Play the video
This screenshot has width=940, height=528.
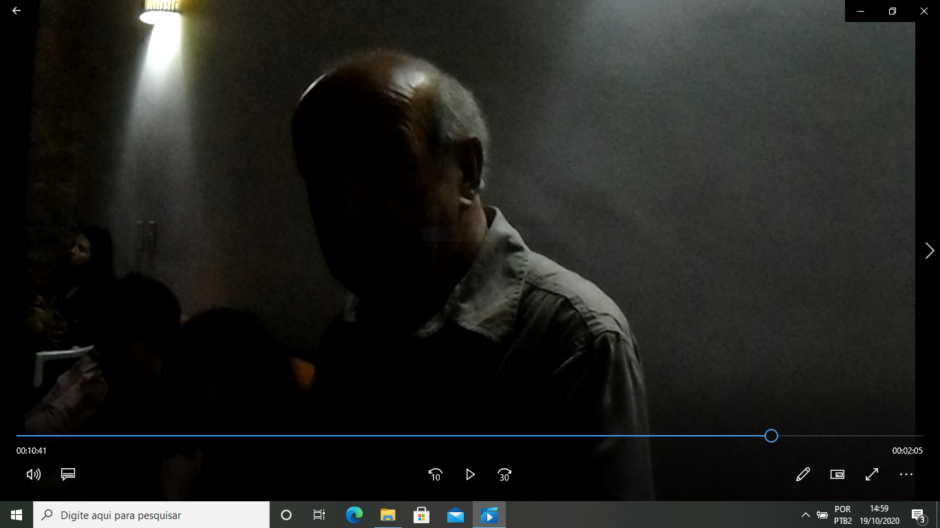(470, 475)
